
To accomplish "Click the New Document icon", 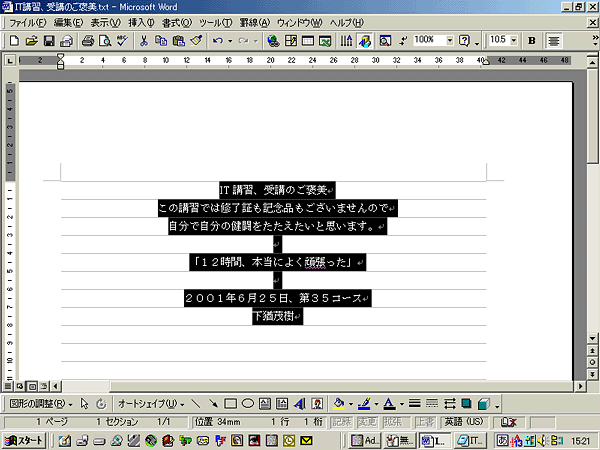I will coord(14,41).
